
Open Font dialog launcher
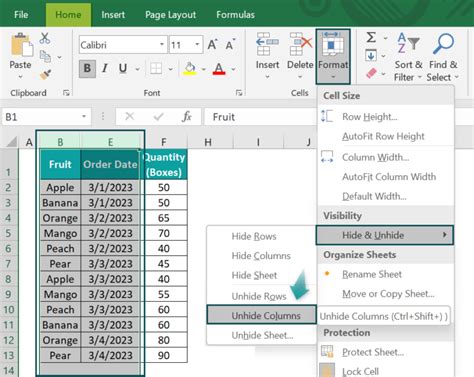(239, 93)
